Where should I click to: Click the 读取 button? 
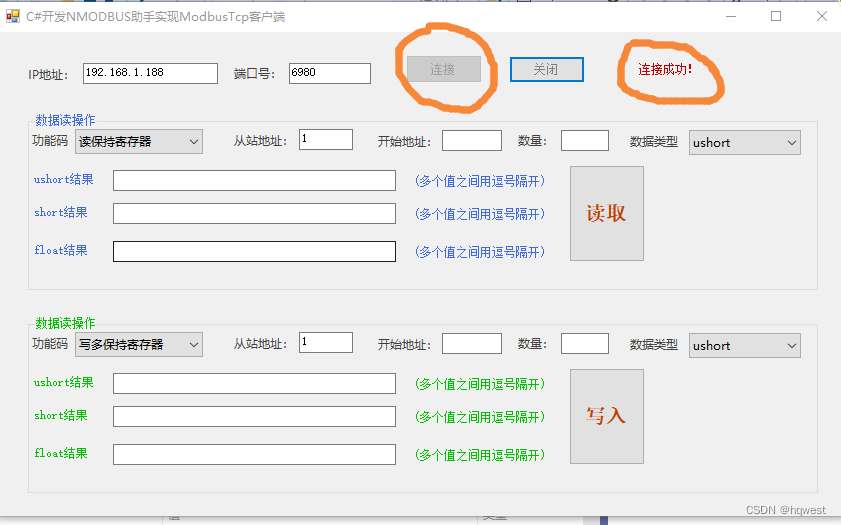607,213
